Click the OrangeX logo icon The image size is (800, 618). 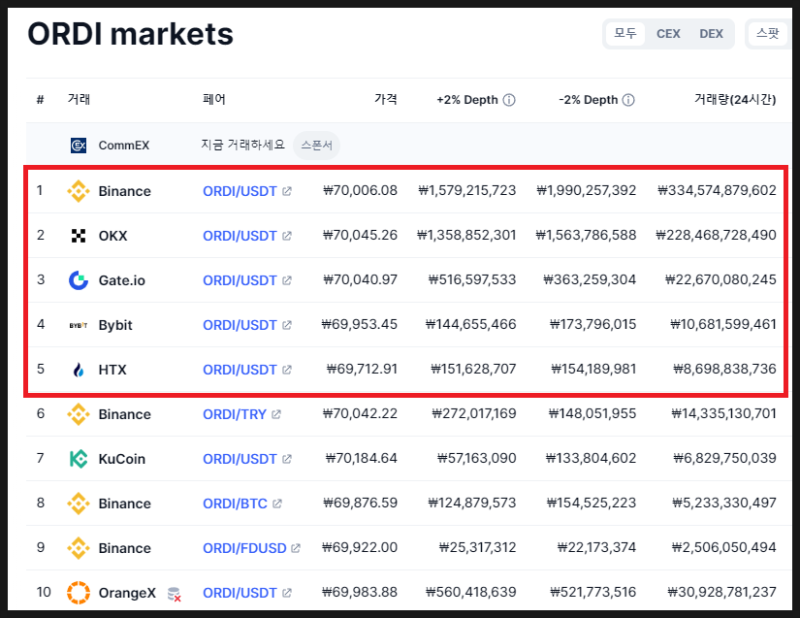point(78,592)
